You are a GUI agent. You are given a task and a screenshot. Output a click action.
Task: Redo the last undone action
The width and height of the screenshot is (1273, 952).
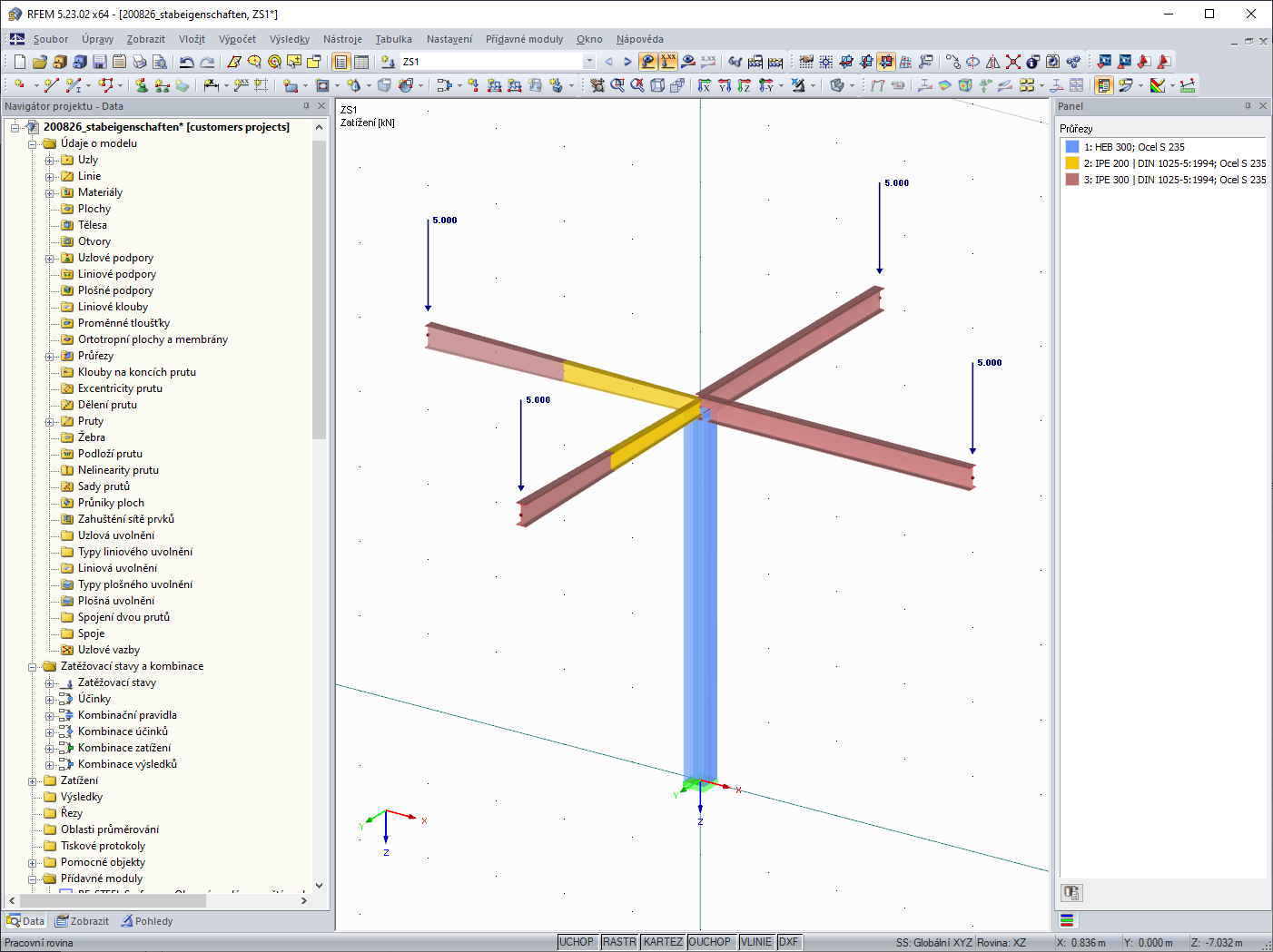tap(207, 62)
